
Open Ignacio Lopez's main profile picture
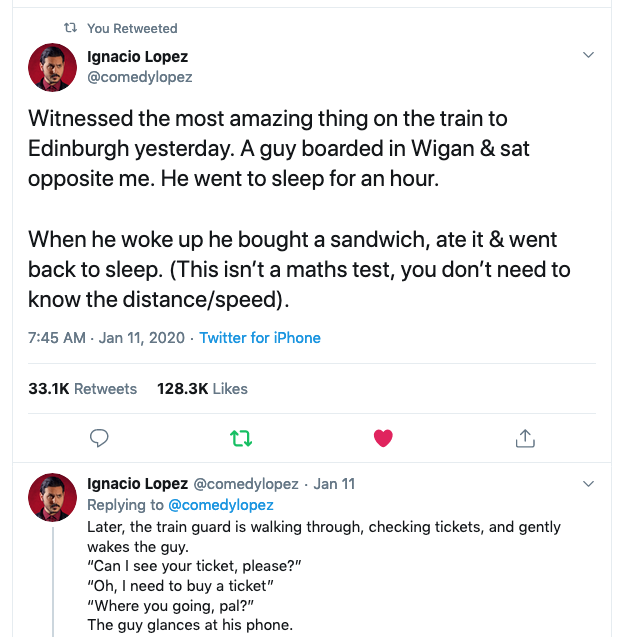tap(53, 67)
